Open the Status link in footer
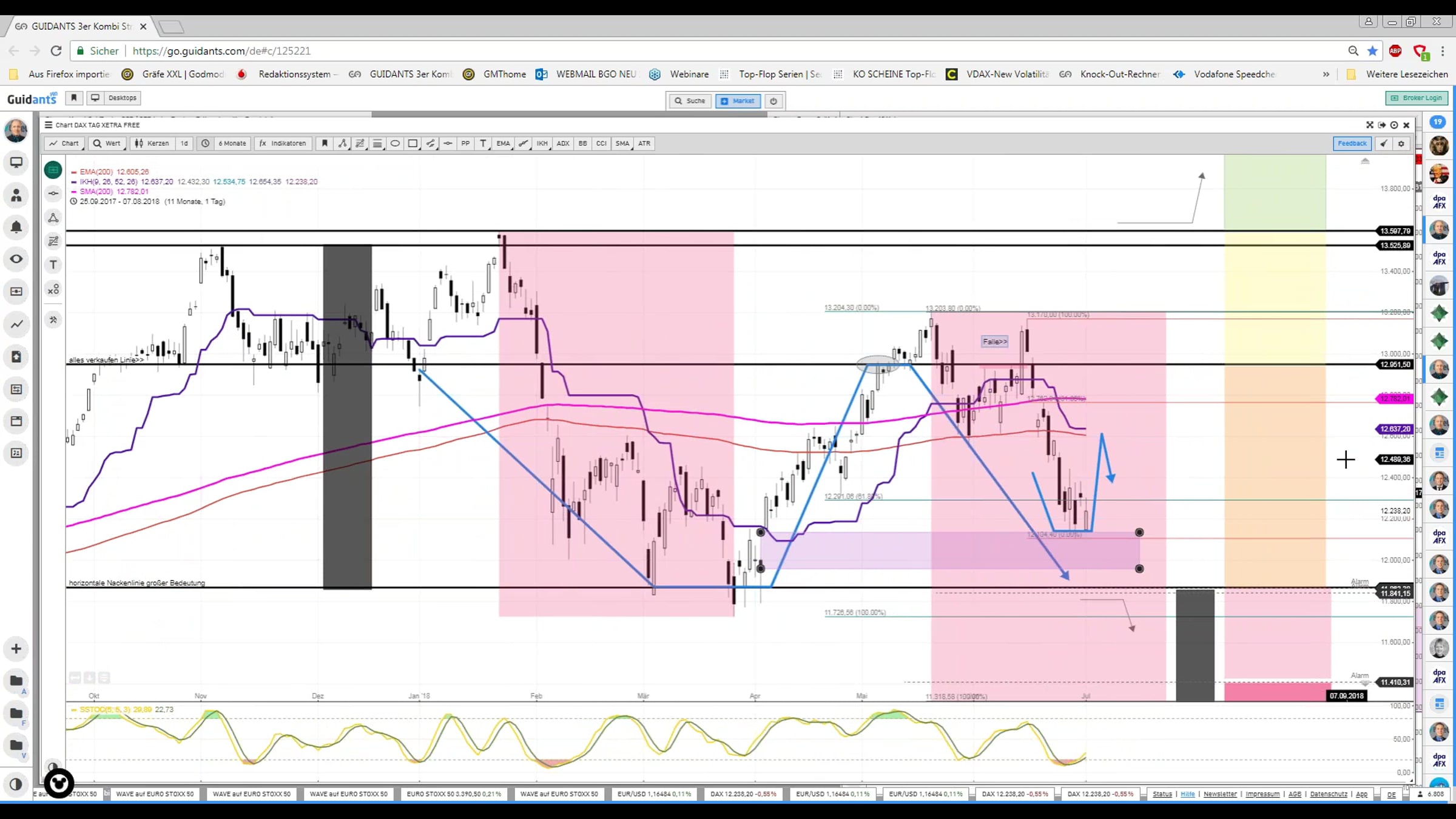The width and height of the screenshot is (1456, 819). click(x=1162, y=794)
